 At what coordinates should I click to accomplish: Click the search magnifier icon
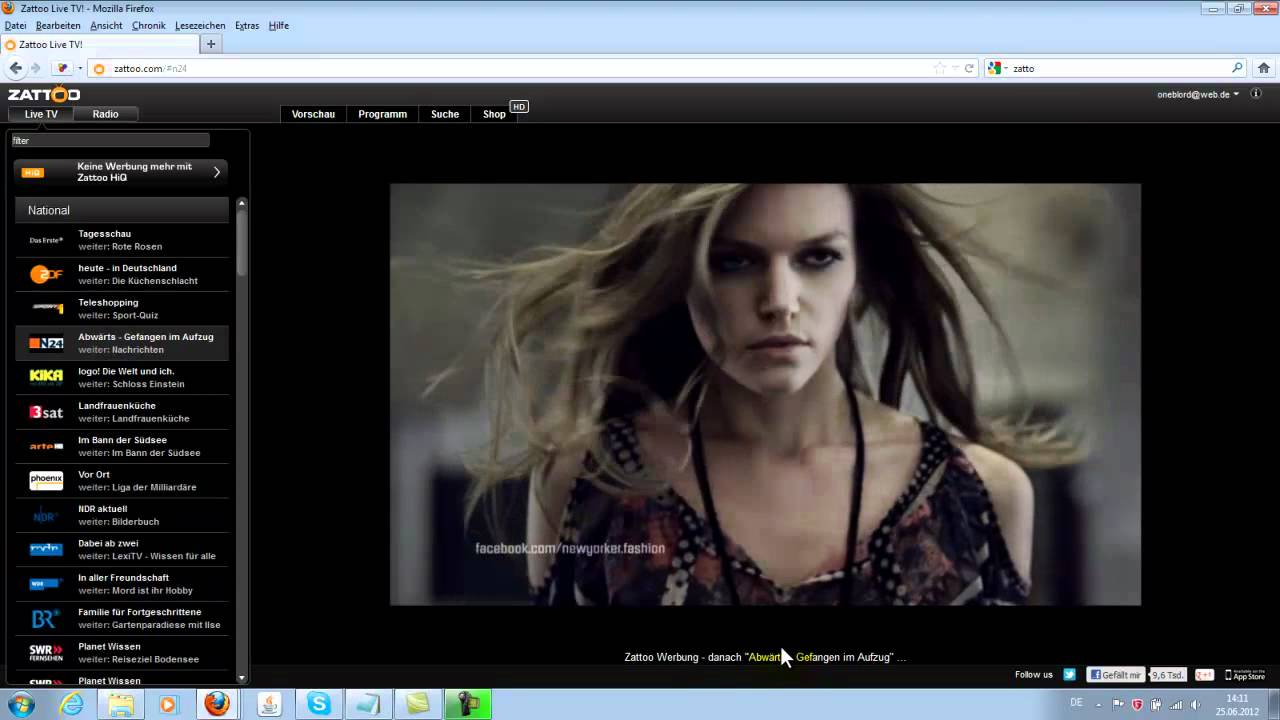coord(1237,68)
